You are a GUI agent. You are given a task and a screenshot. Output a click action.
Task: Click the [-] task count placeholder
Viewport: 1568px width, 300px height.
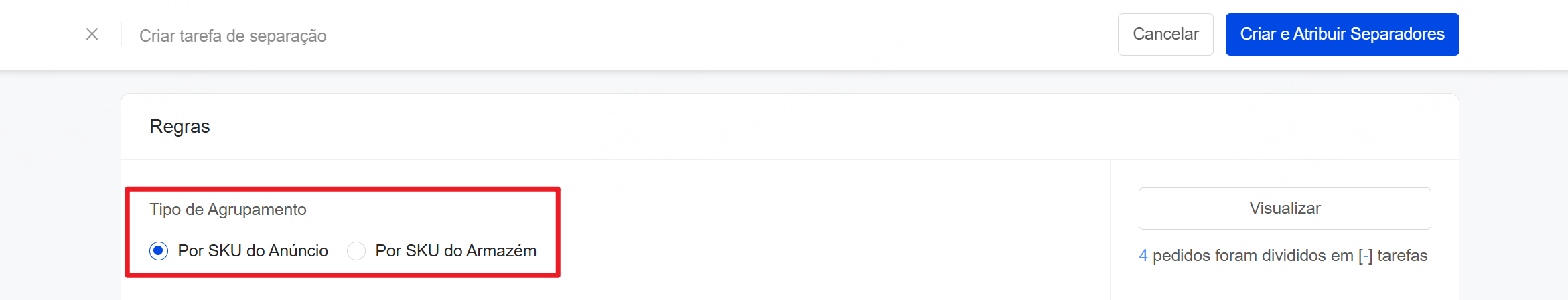pos(1365,256)
